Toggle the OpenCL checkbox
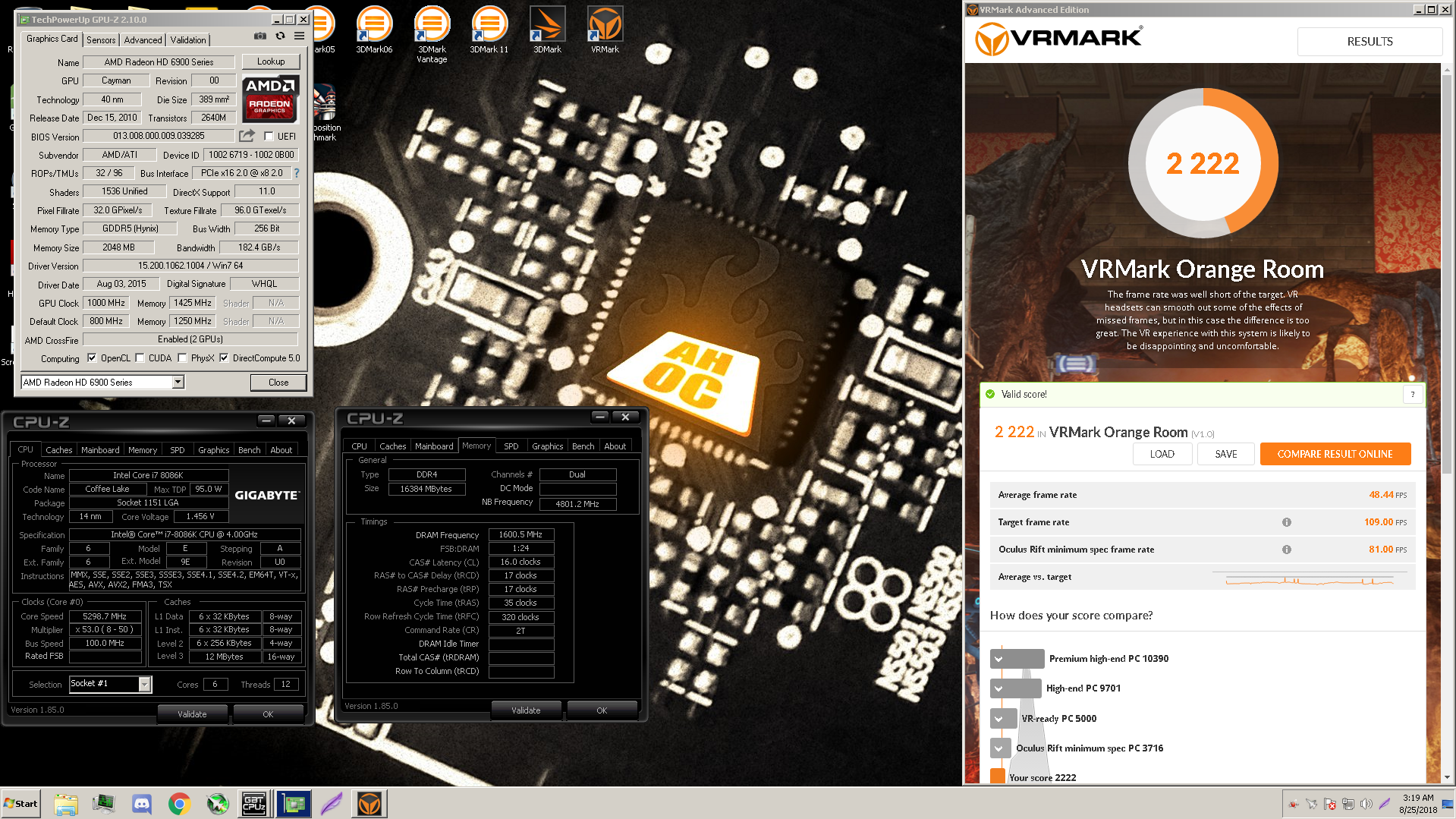The width and height of the screenshot is (1456, 819). (92, 358)
